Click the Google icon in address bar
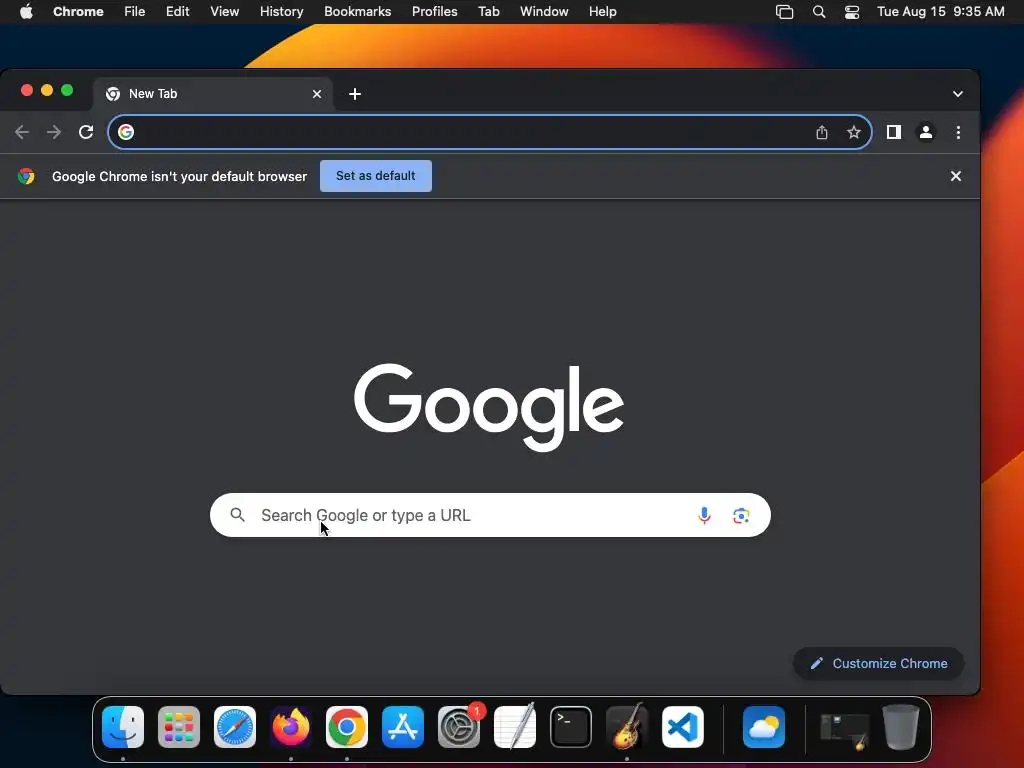Image resolution: width=1024 pixels, height=768 pixels. coord(126,133)
